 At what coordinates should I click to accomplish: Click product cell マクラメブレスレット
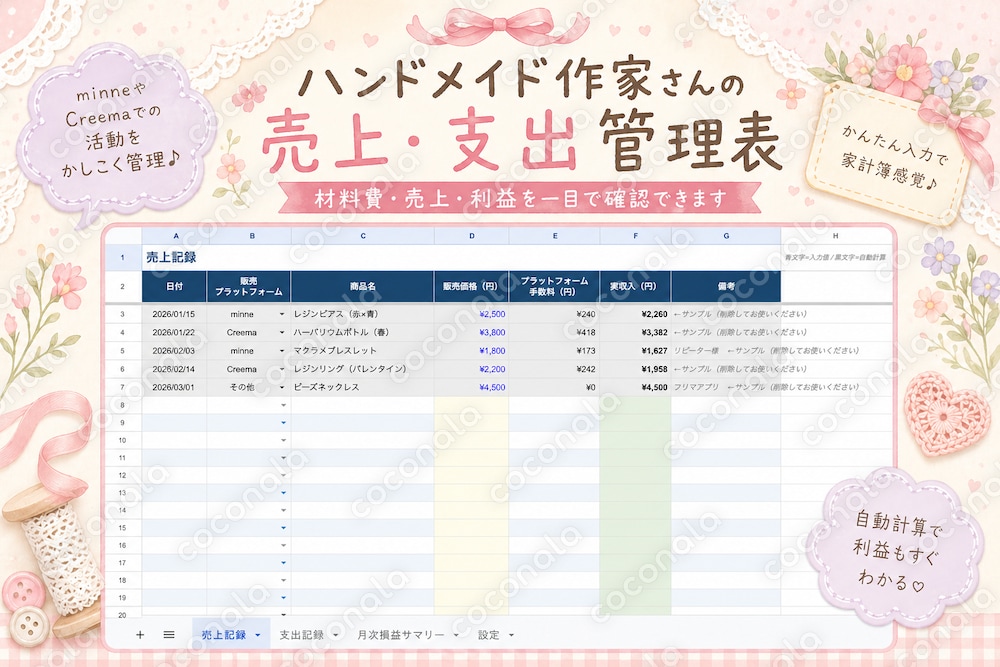(363, 351)
